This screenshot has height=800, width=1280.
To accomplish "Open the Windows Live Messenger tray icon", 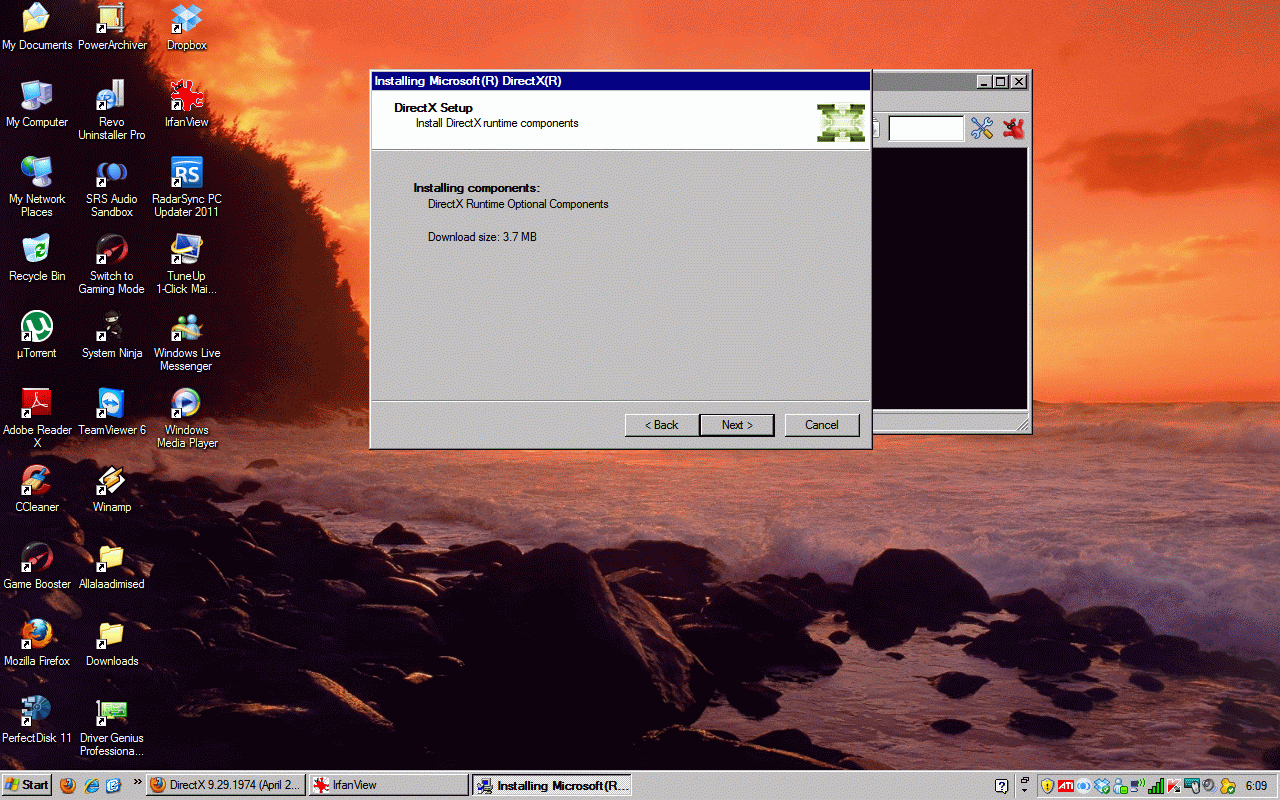I will pos(1120,787).
